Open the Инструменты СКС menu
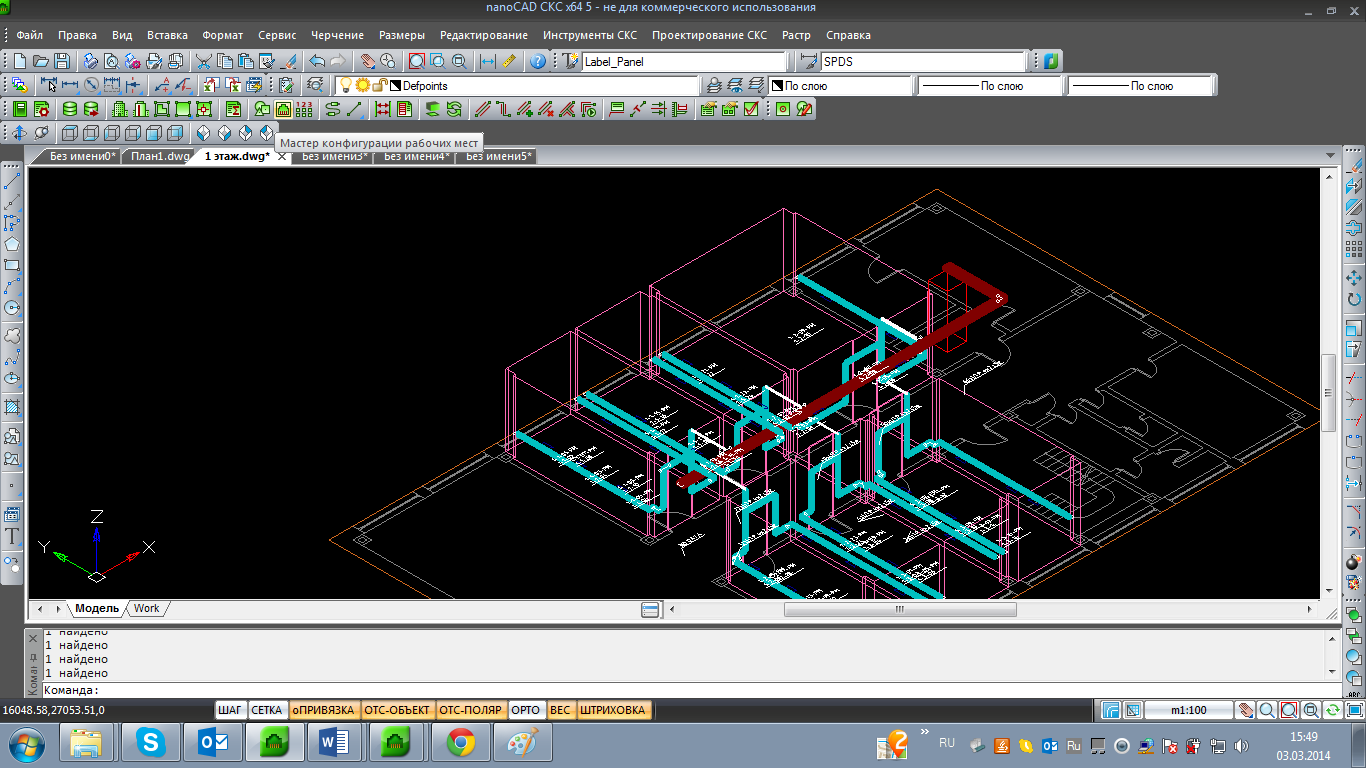 (589, 35)
